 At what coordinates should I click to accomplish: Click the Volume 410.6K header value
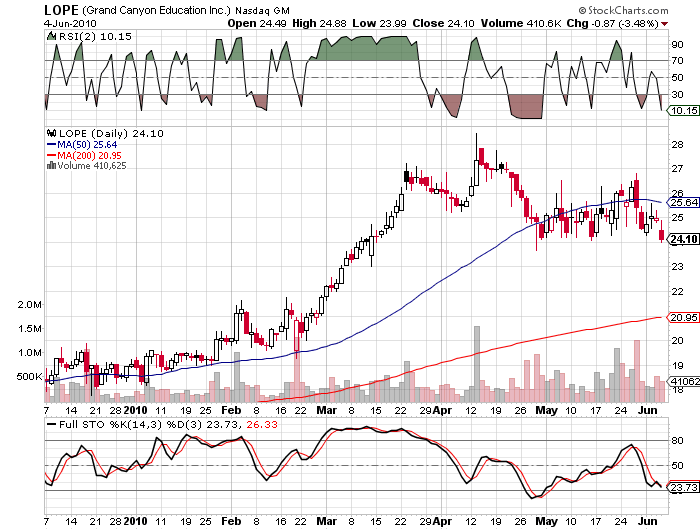click(x=521, y=23)
